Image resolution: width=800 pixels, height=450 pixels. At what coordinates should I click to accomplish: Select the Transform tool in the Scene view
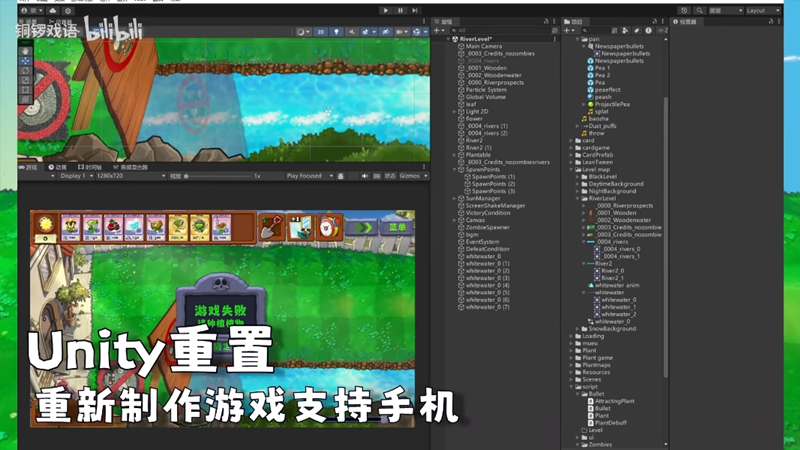[x=26, y=99]
